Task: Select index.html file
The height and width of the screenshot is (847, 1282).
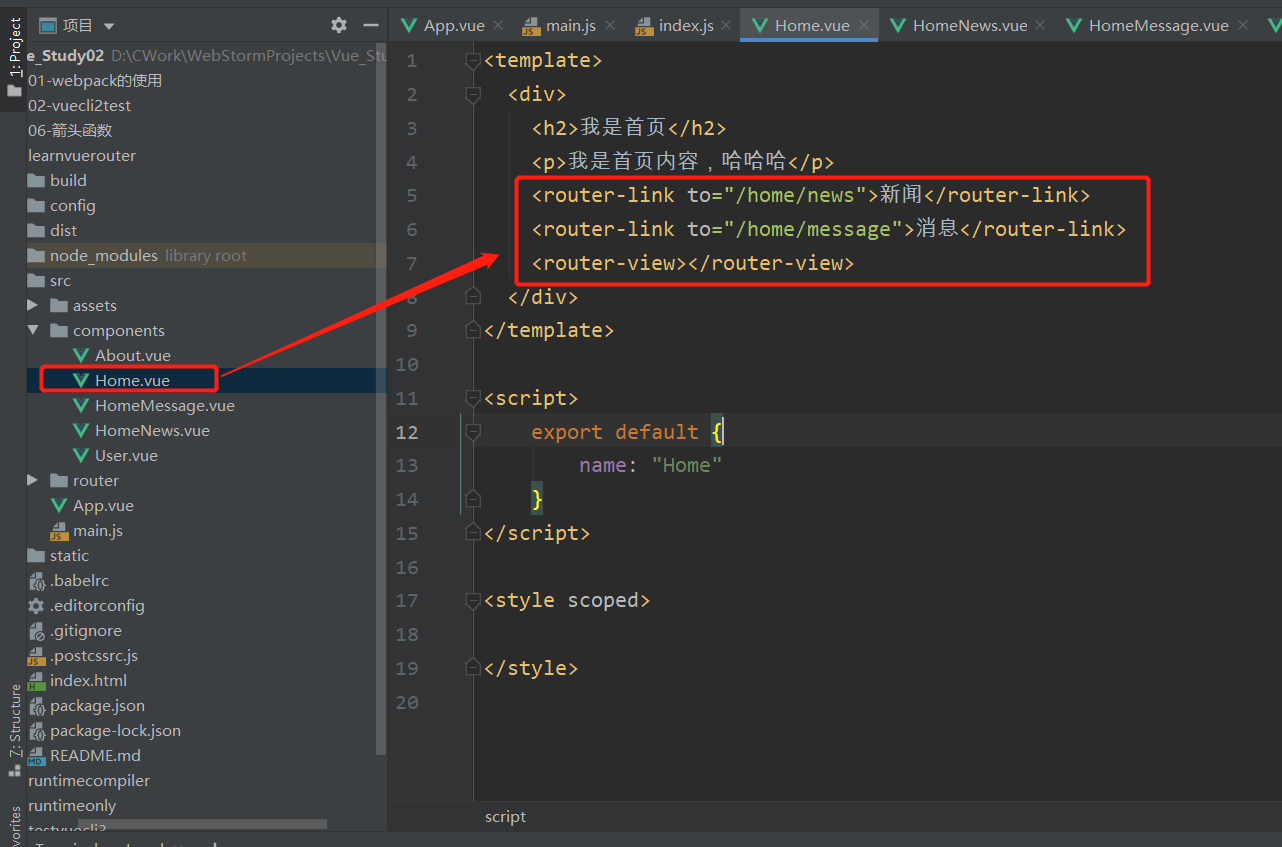Action: 88,680
